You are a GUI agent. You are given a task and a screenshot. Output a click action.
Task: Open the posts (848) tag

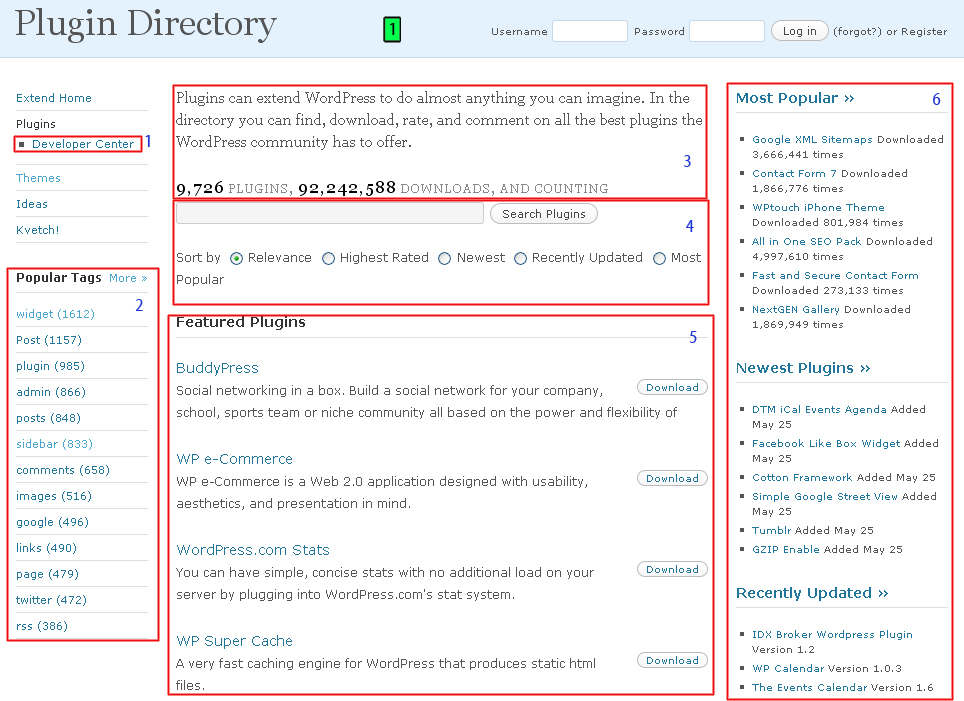pos(49,418)
